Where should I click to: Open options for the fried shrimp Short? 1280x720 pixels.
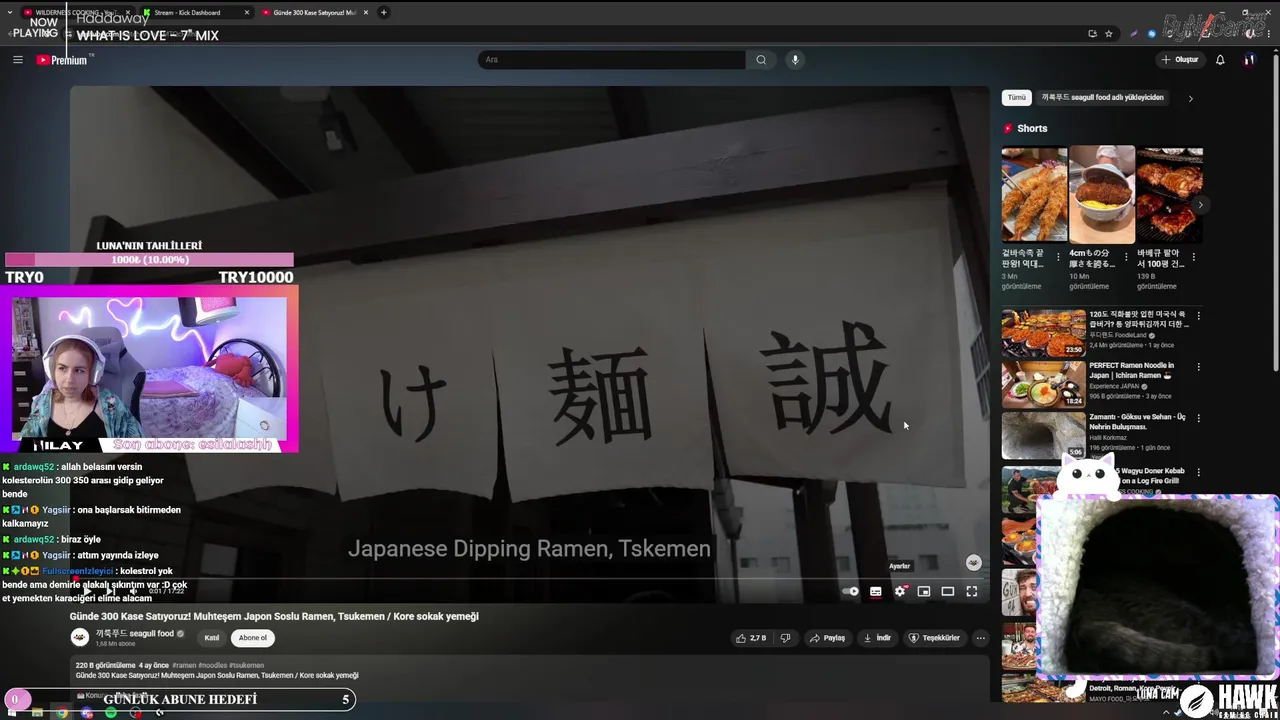pyautogui.click(x=1059, y=257)
